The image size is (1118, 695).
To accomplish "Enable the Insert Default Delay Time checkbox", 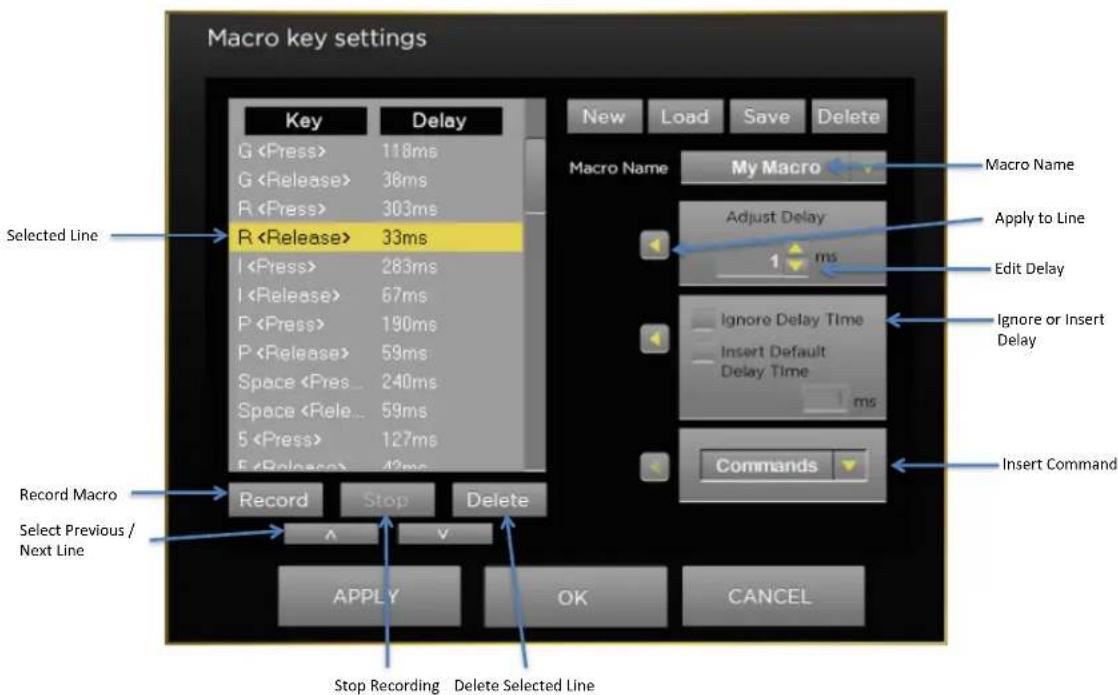I will [x=703, y=352].
